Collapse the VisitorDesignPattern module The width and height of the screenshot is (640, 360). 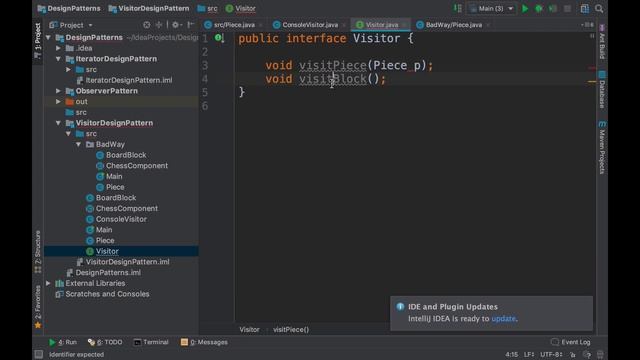pos(58,123)
